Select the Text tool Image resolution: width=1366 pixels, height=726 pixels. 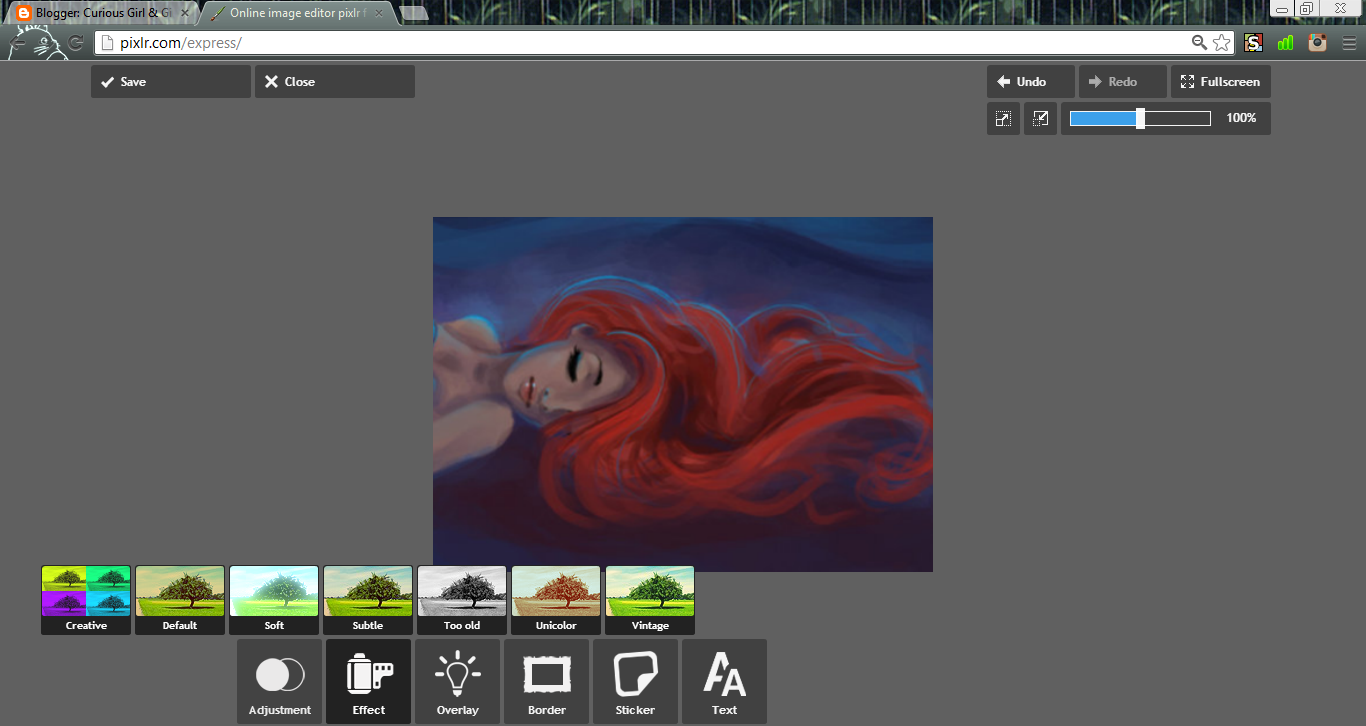(724, 682)
